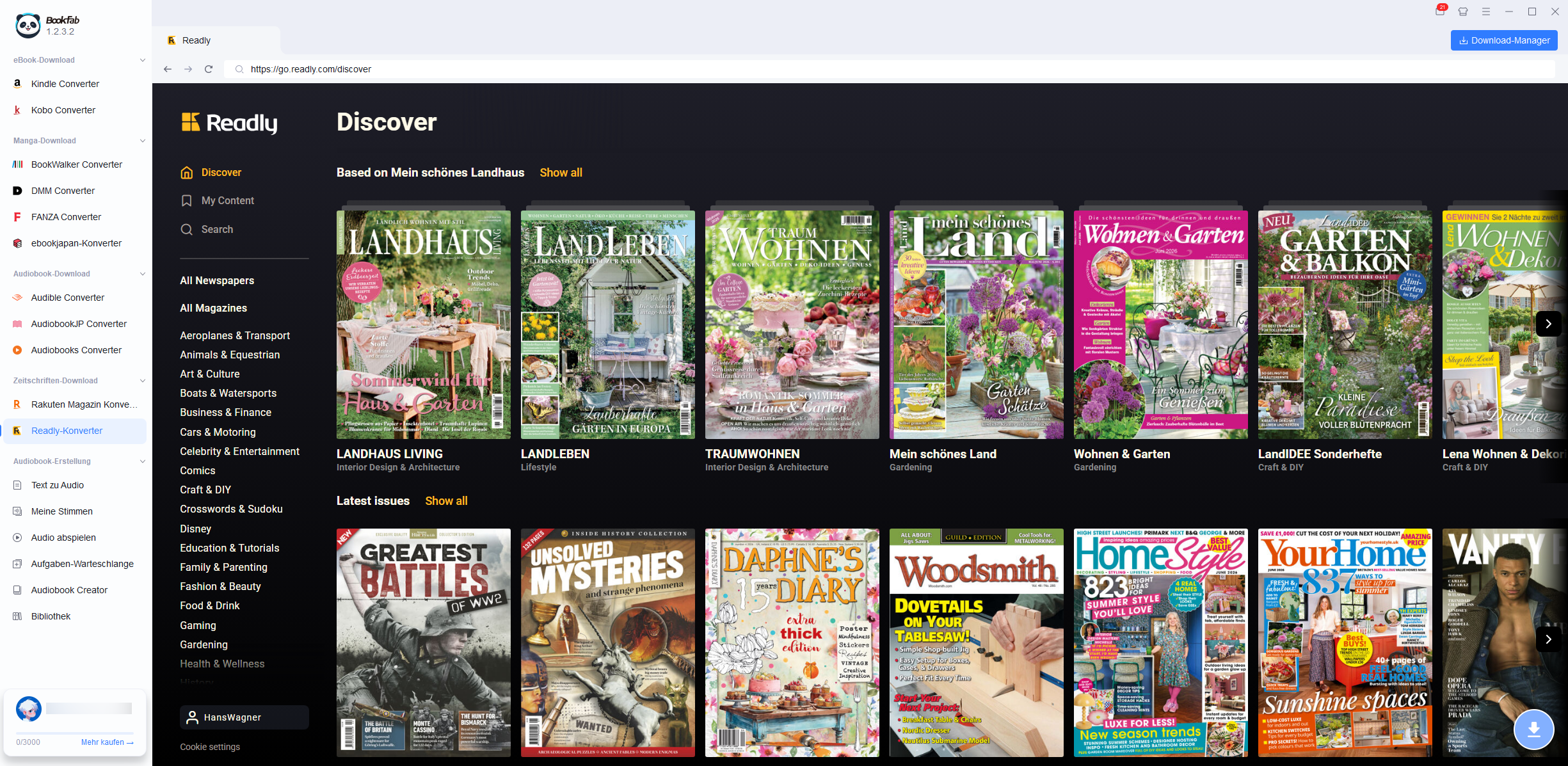The height and width of the screenshot is (766, 1568).
Task: Open Cookie settings
Action: click(x=210, y=747)
